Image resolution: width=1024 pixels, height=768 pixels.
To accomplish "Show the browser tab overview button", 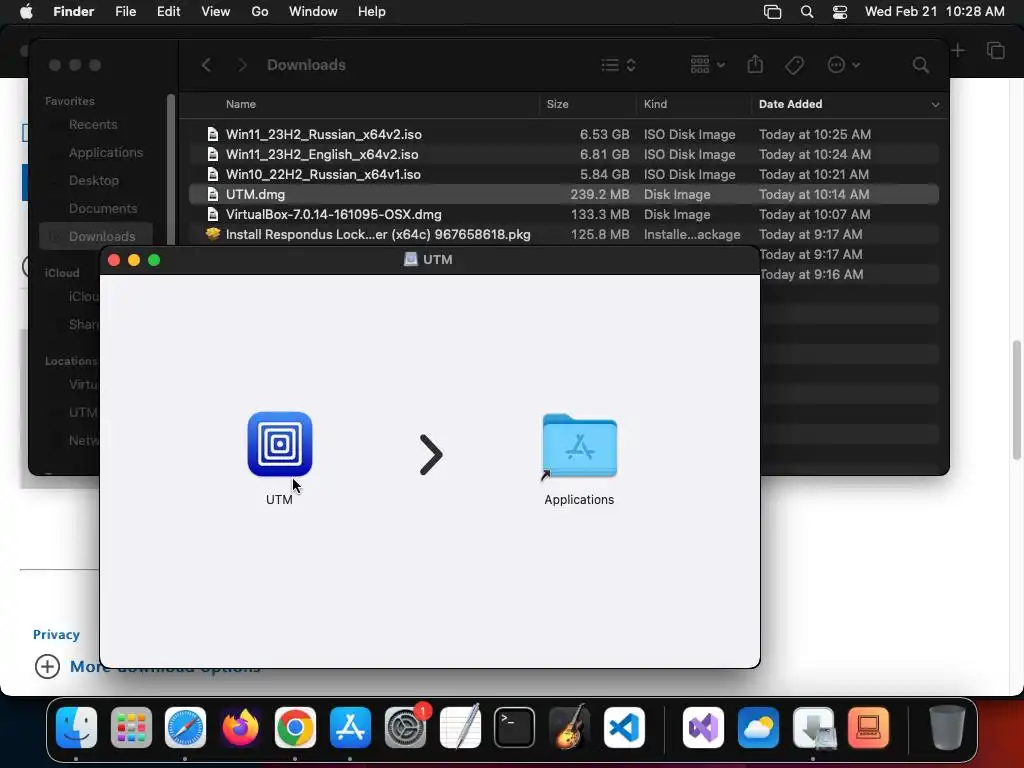I will point(995,50).
